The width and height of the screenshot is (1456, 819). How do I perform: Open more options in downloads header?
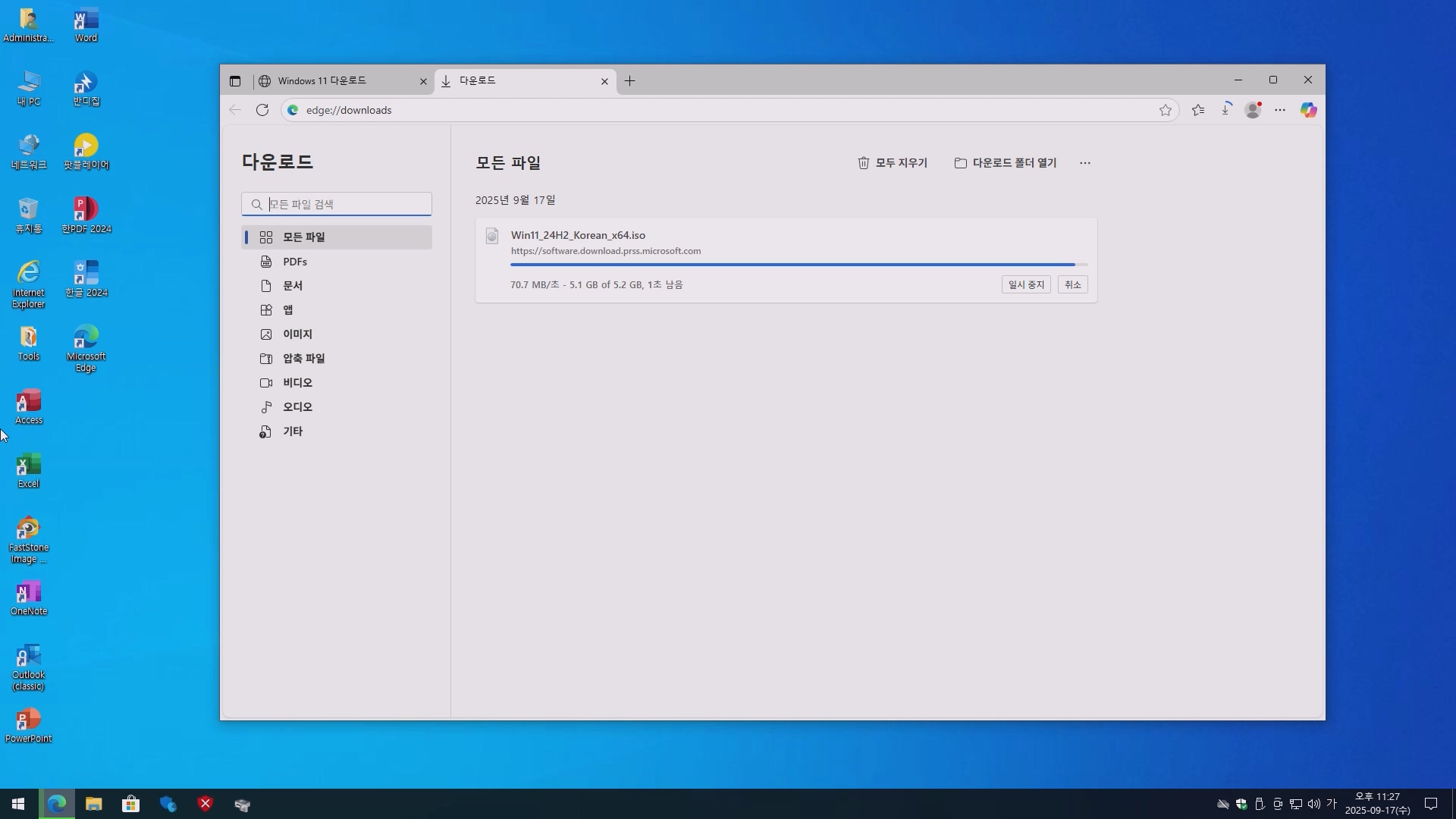tap(1085, 163)
